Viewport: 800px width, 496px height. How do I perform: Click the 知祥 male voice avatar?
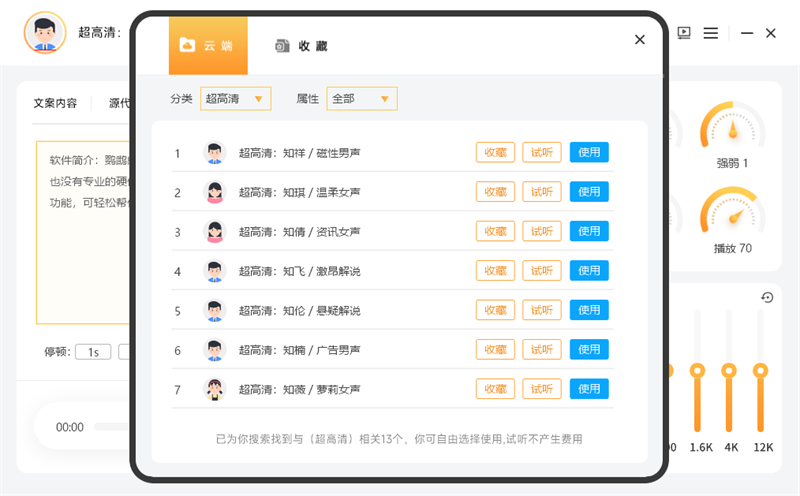(x=214, y=153)
